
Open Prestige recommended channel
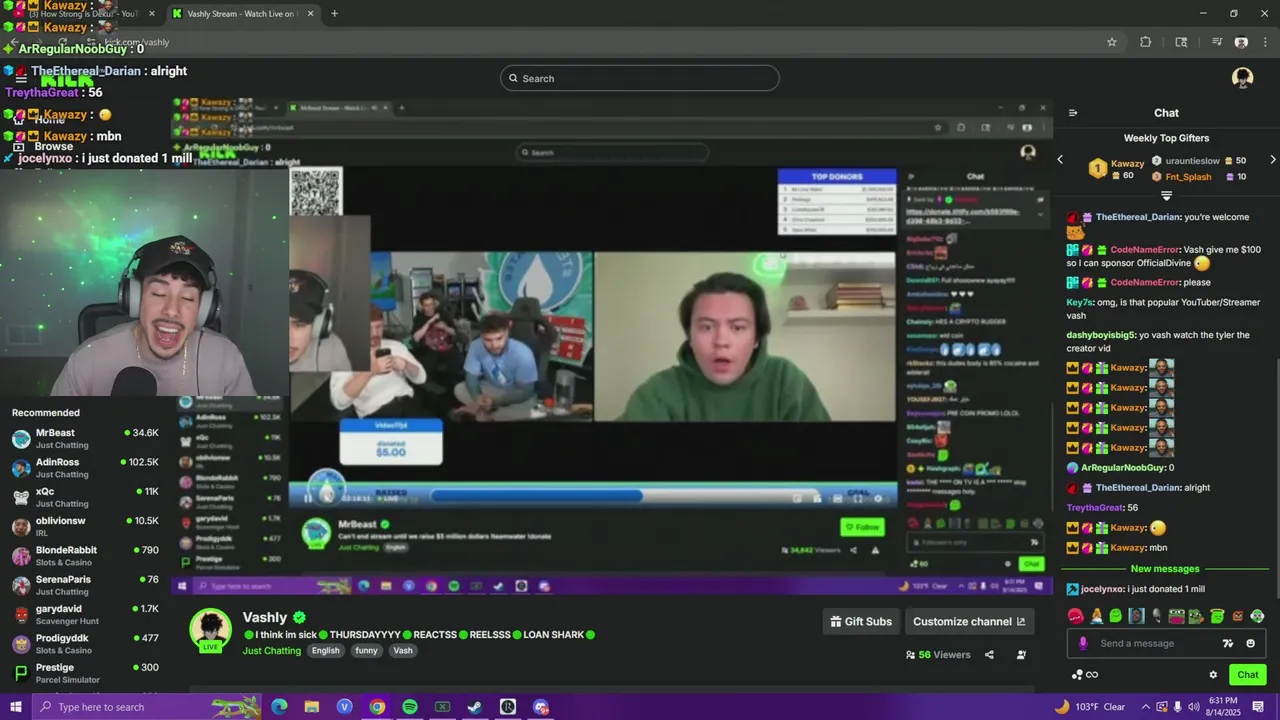pos(85,673)
